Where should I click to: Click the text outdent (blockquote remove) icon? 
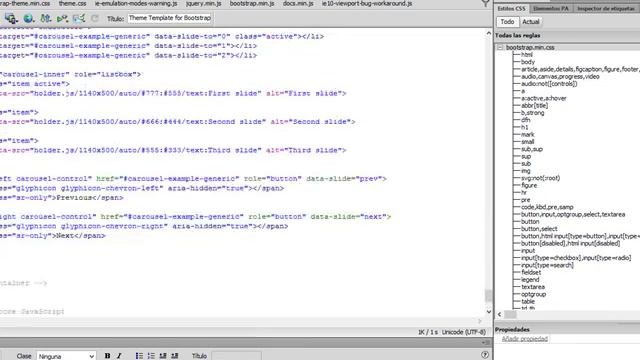click(163, 356)
